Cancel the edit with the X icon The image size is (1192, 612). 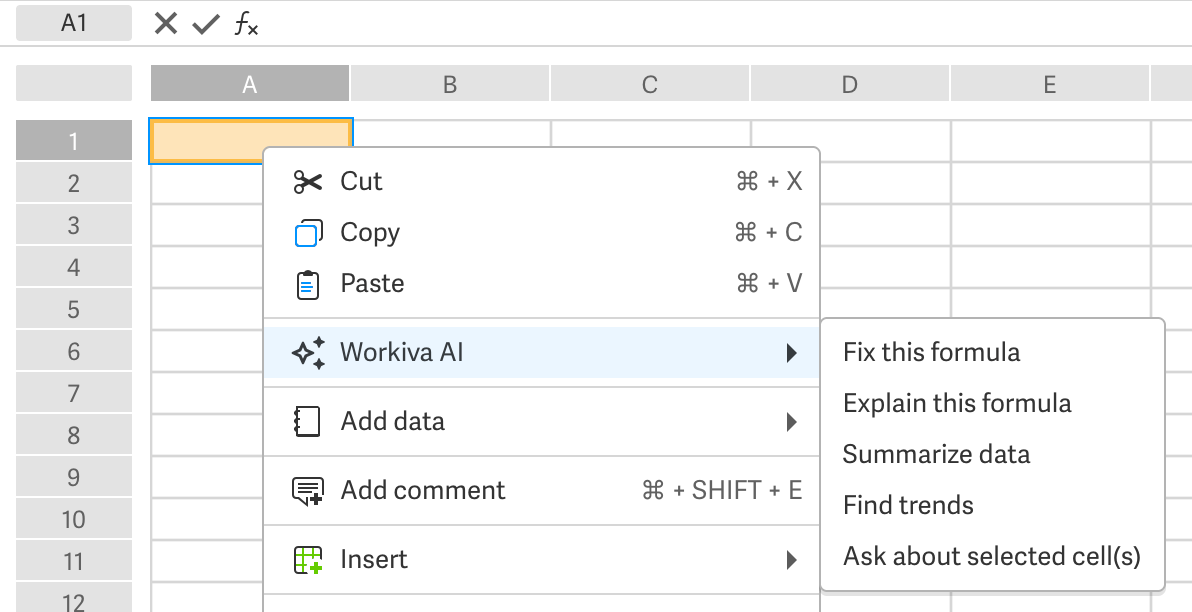(165, 24)
